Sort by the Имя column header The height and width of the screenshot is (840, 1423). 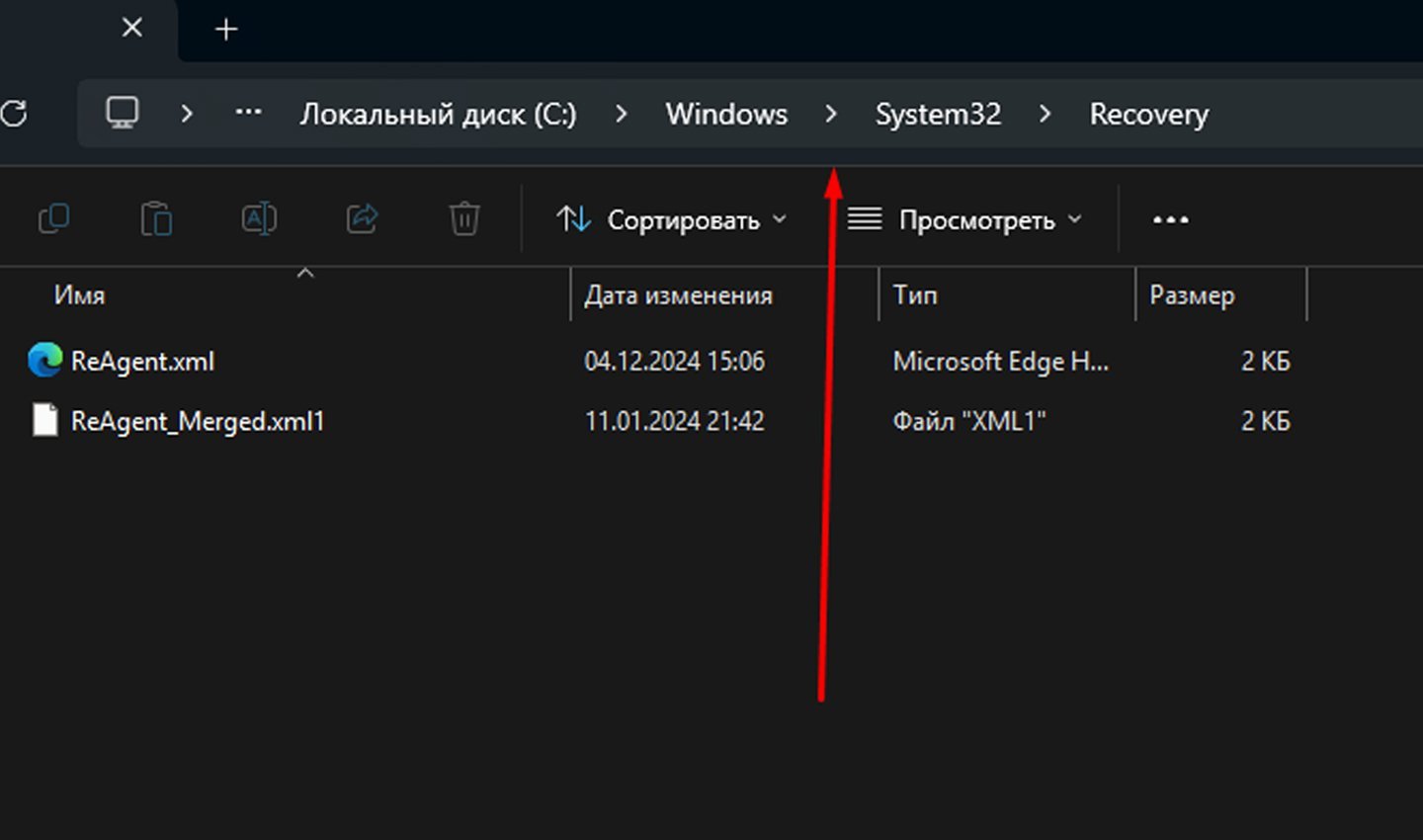point(79,294)
